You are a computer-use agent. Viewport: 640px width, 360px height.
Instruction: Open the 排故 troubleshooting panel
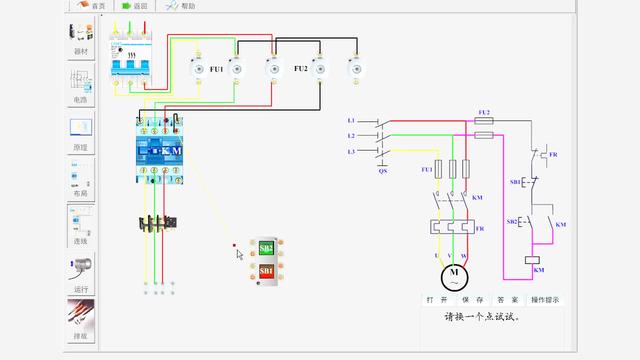81,321
